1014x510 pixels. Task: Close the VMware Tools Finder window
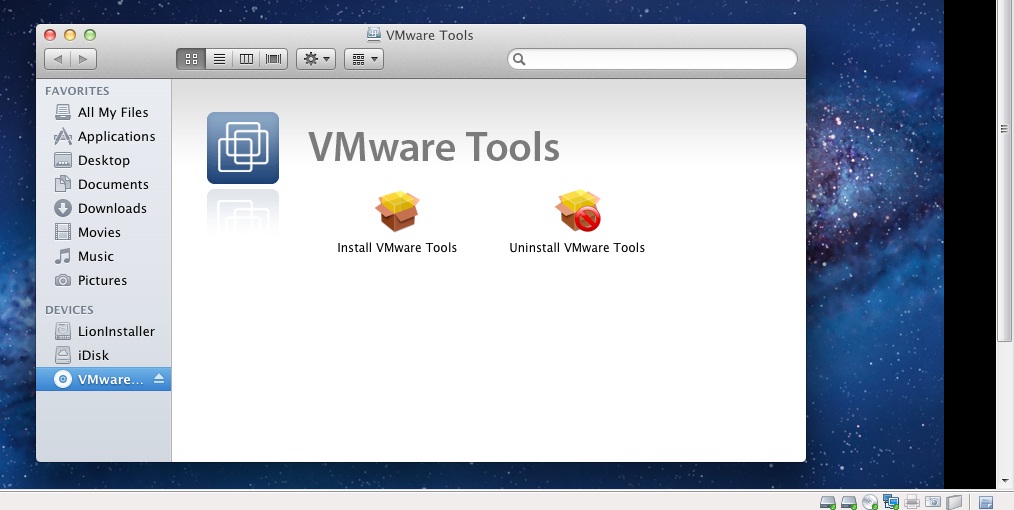50,35
